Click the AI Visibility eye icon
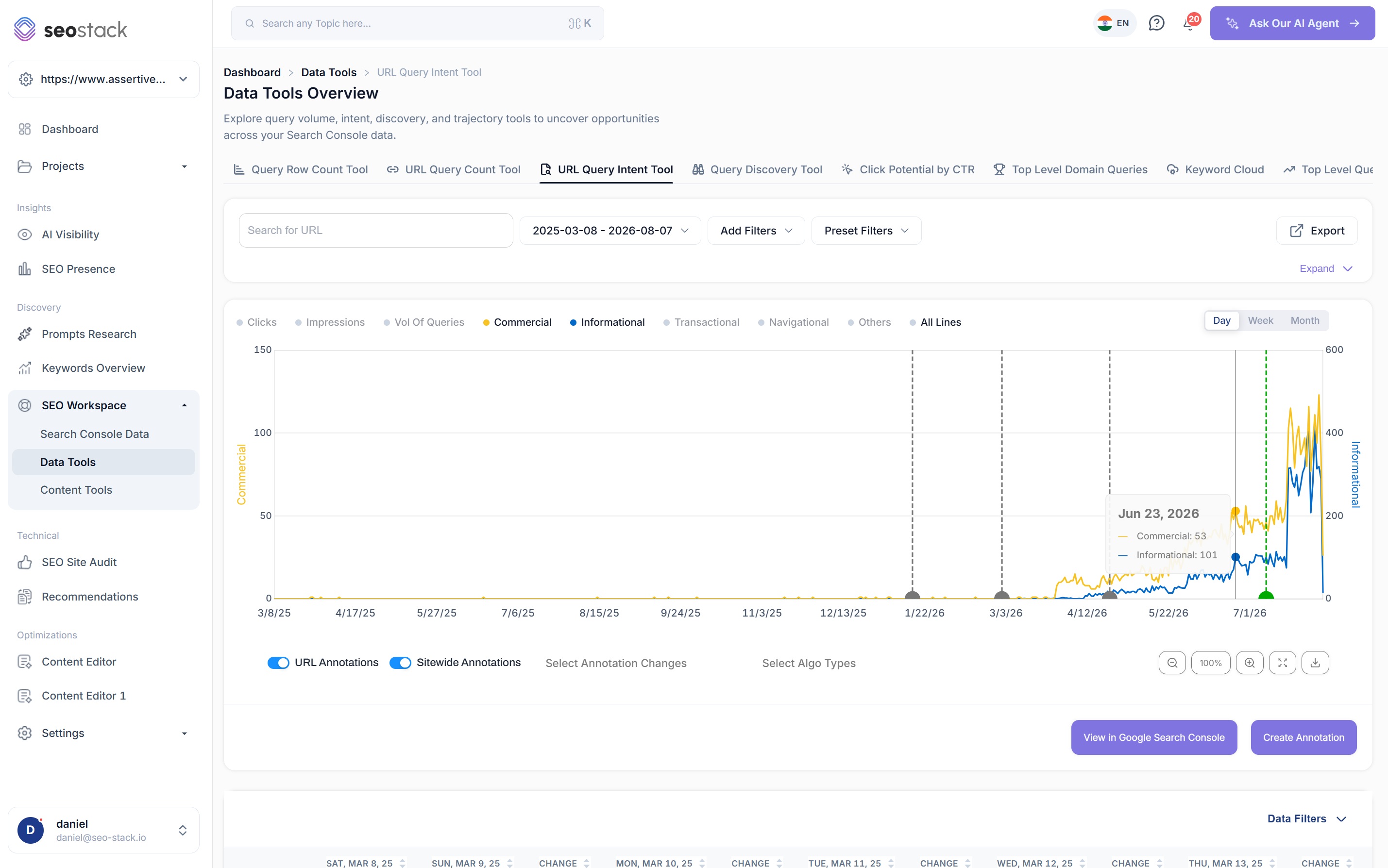The width and height of the screenshot is (1388, 868). [24, 234]
